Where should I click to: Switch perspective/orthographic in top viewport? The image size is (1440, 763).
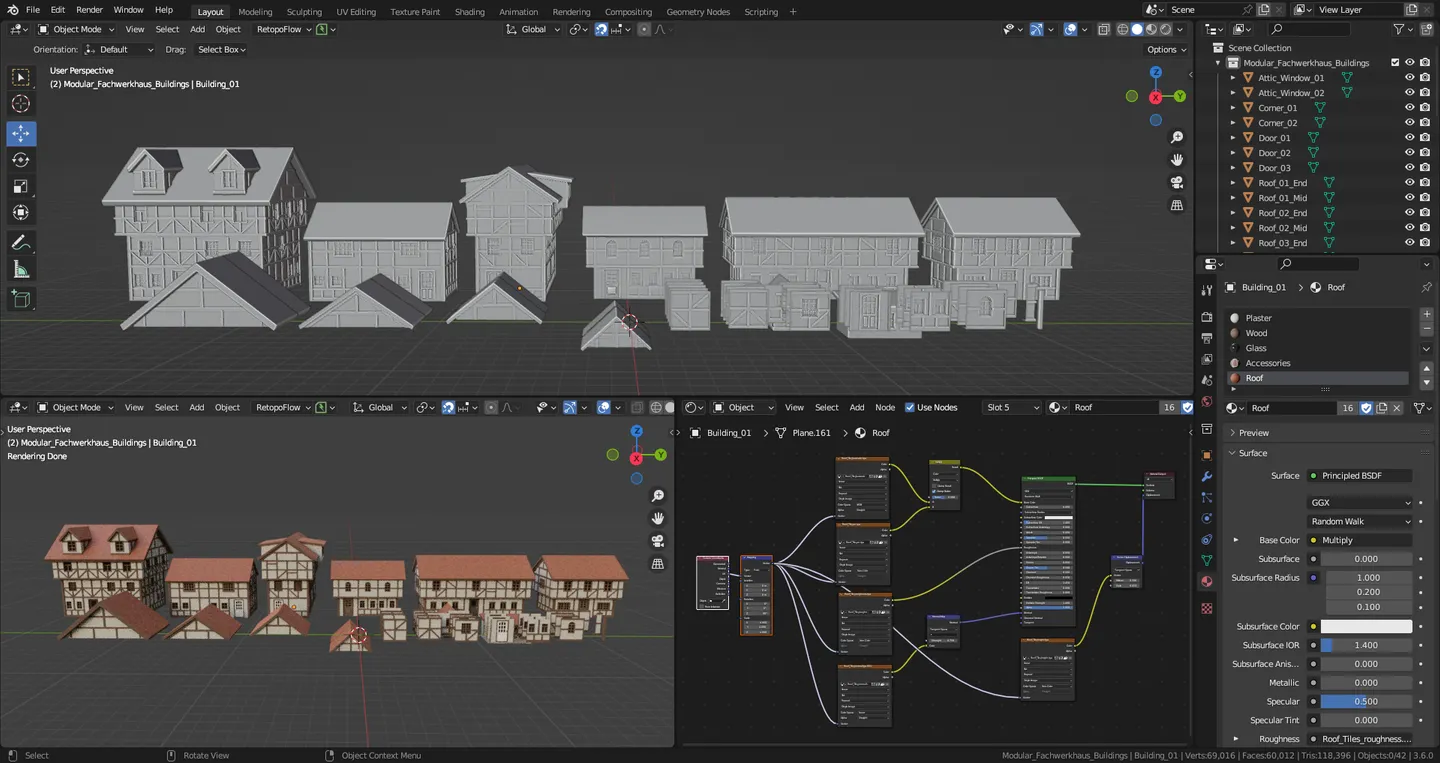click(1177, 205)
